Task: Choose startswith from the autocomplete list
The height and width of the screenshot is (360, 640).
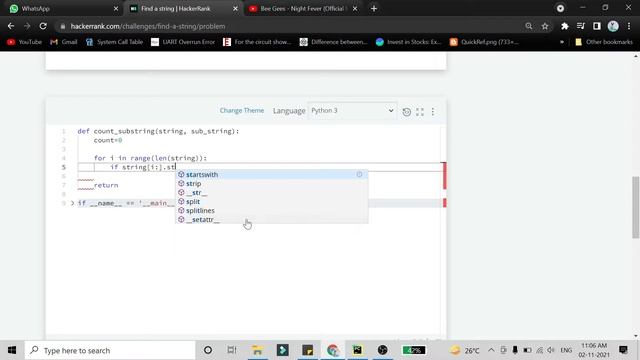Action: (x=271, y=174)
